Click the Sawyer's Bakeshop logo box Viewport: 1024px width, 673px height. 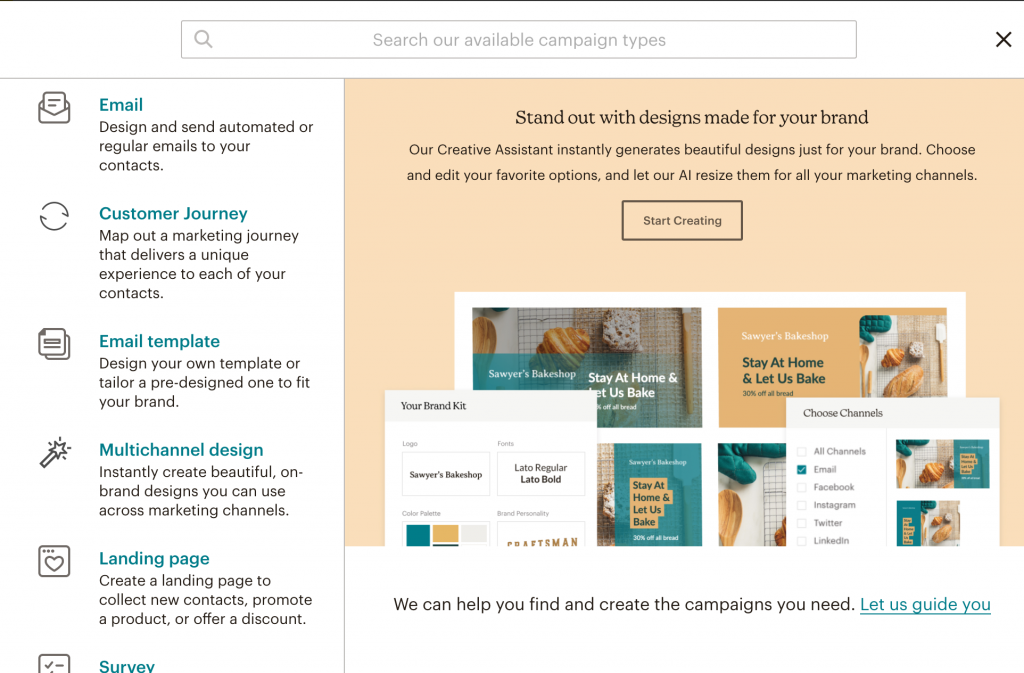(x=445, y=474)
